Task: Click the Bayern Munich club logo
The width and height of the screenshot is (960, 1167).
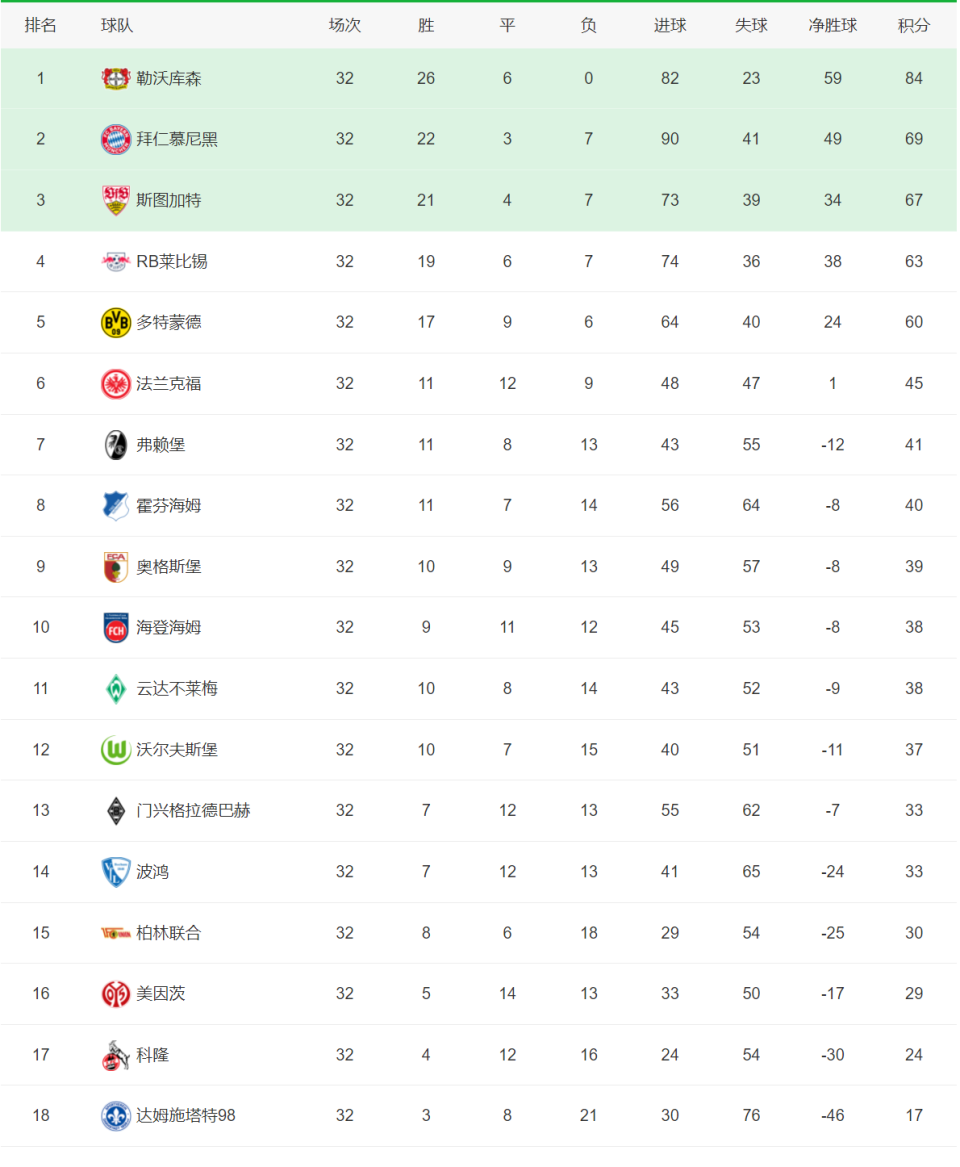Action: point(116,139)
